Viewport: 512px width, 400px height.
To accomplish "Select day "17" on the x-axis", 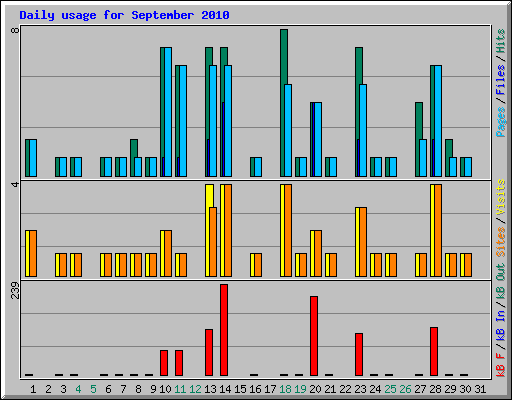I will [270, 389].
